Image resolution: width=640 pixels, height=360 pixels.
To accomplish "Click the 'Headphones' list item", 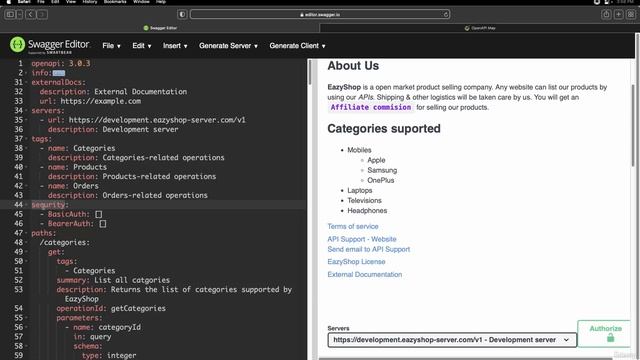I will [367, 211].
